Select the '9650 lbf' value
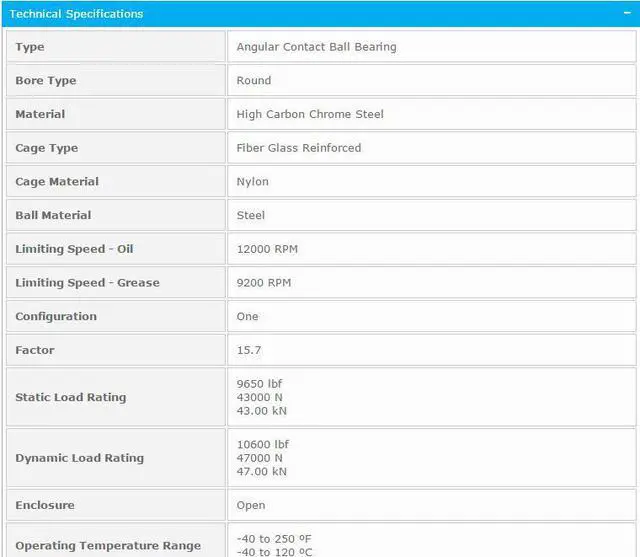640x557 pixels. pyautogui.click(x=259, y=384)
